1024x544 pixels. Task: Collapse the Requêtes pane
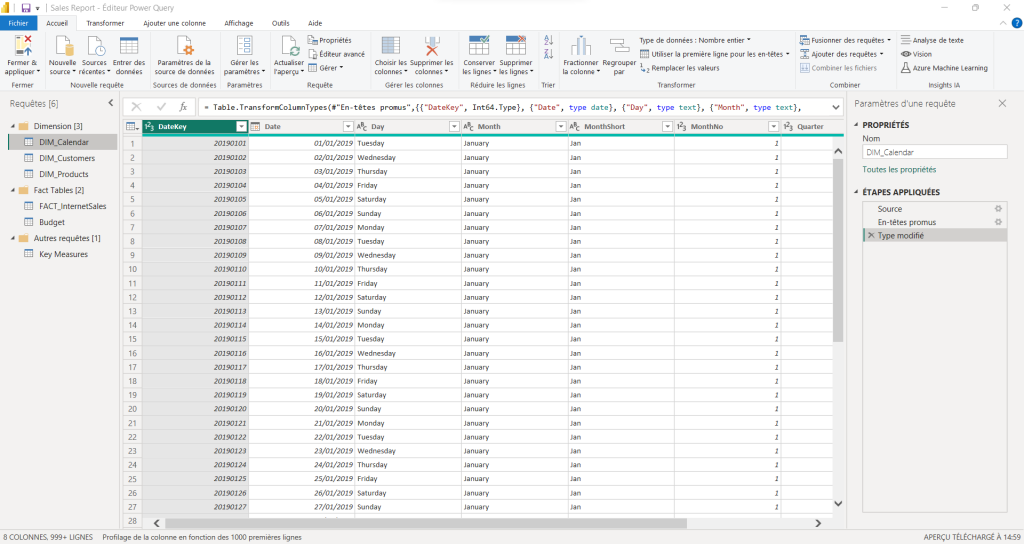pyautogui.click(x=110, y=103)
